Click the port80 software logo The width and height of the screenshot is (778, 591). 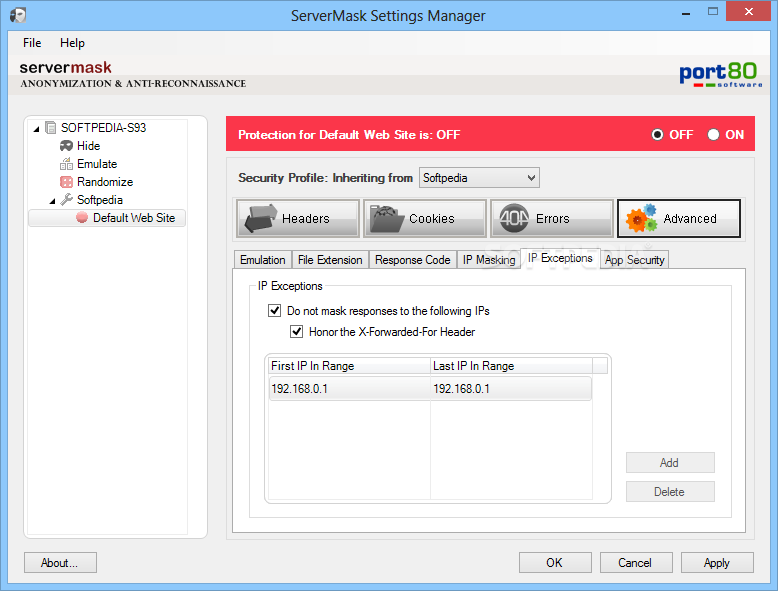coord(720,75)
